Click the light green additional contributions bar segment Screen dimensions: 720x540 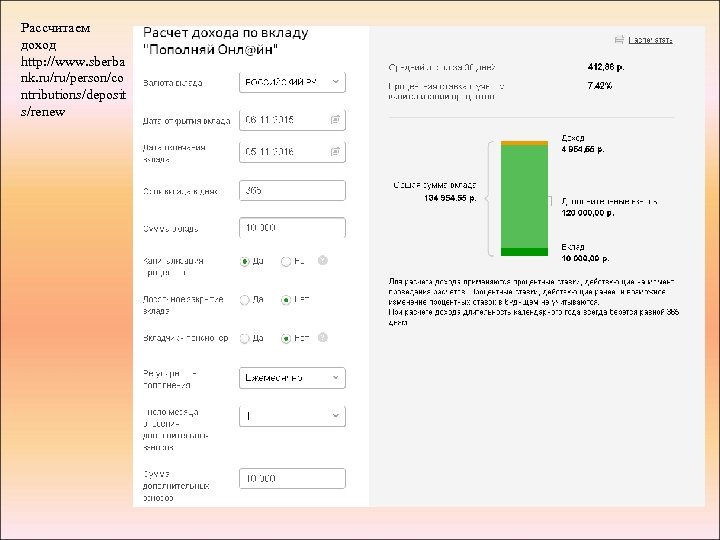click(524, 197)
